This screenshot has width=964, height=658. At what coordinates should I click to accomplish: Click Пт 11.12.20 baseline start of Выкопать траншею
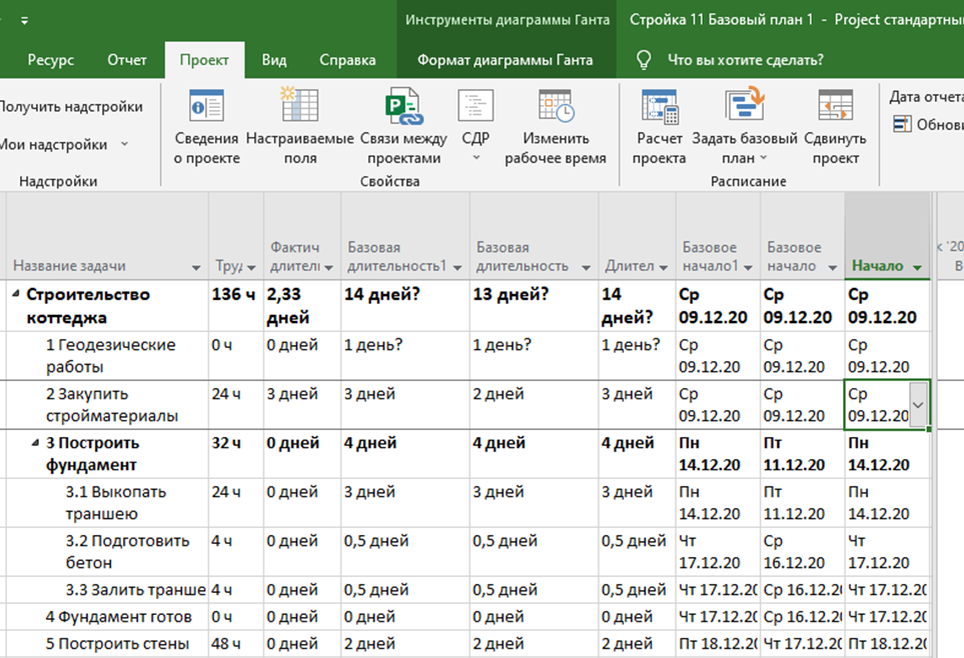coord(802,502)
